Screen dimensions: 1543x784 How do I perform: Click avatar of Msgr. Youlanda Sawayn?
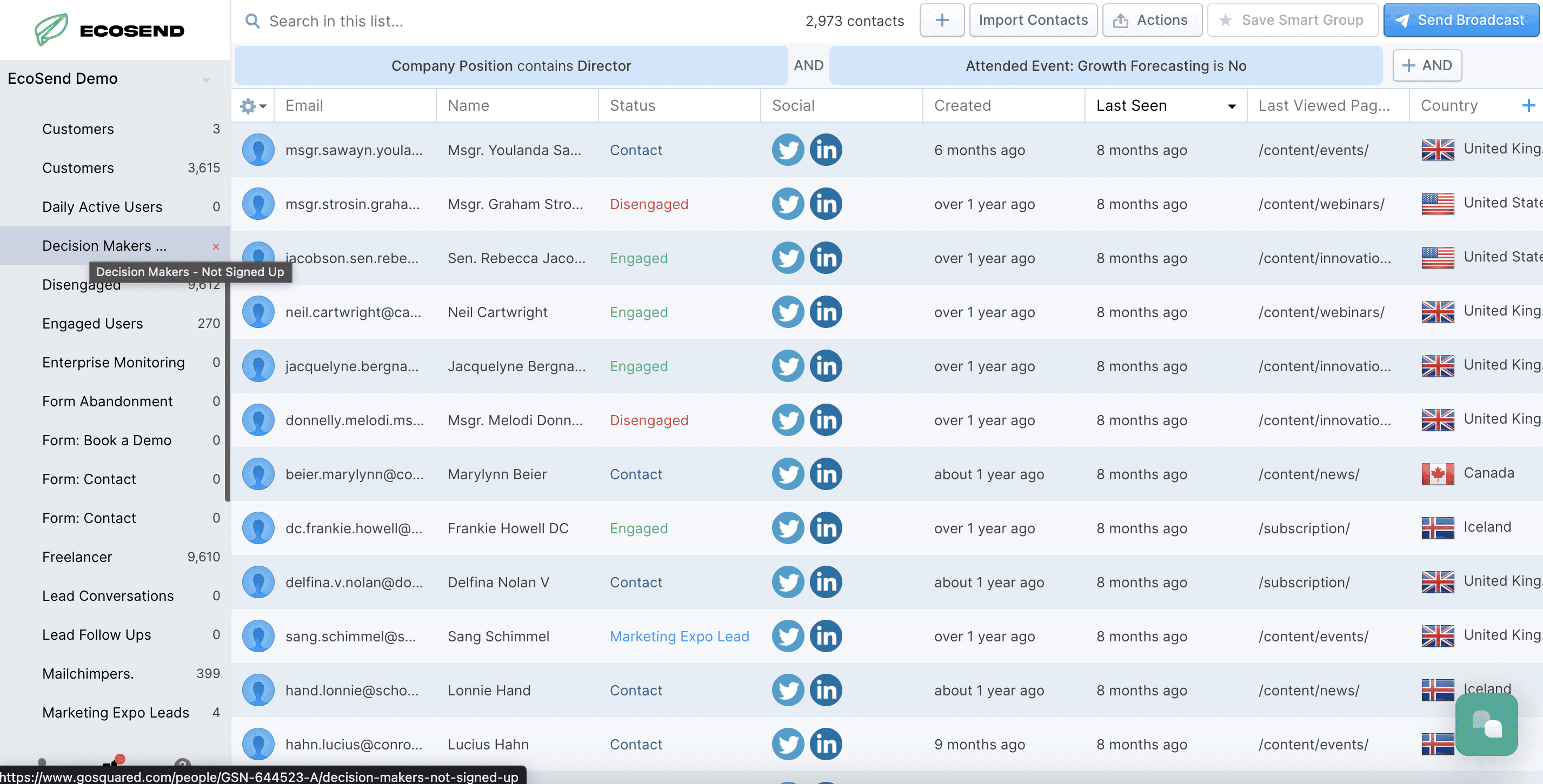tap(258, 150)
